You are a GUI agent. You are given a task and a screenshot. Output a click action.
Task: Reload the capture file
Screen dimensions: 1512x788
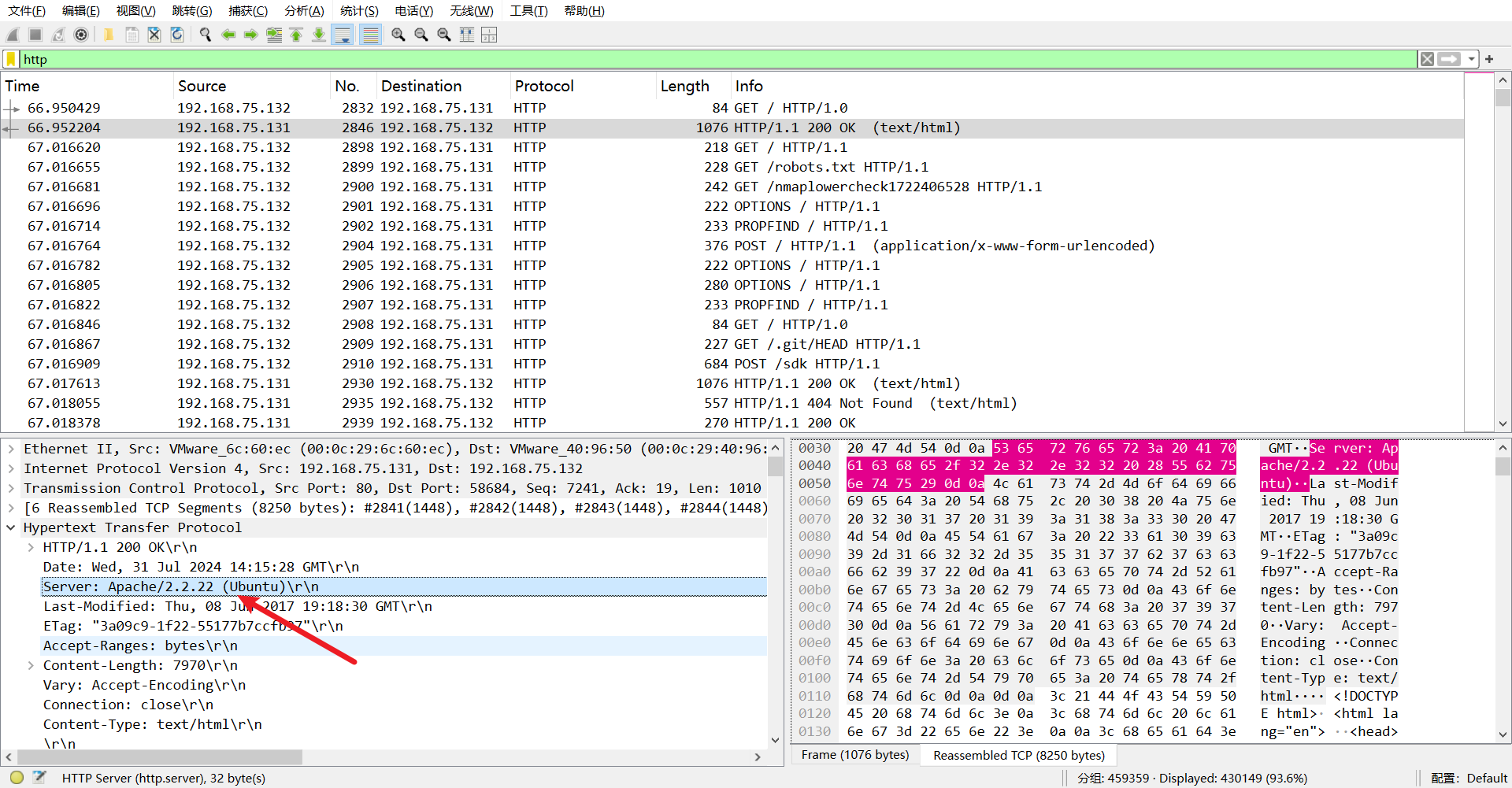177,35
